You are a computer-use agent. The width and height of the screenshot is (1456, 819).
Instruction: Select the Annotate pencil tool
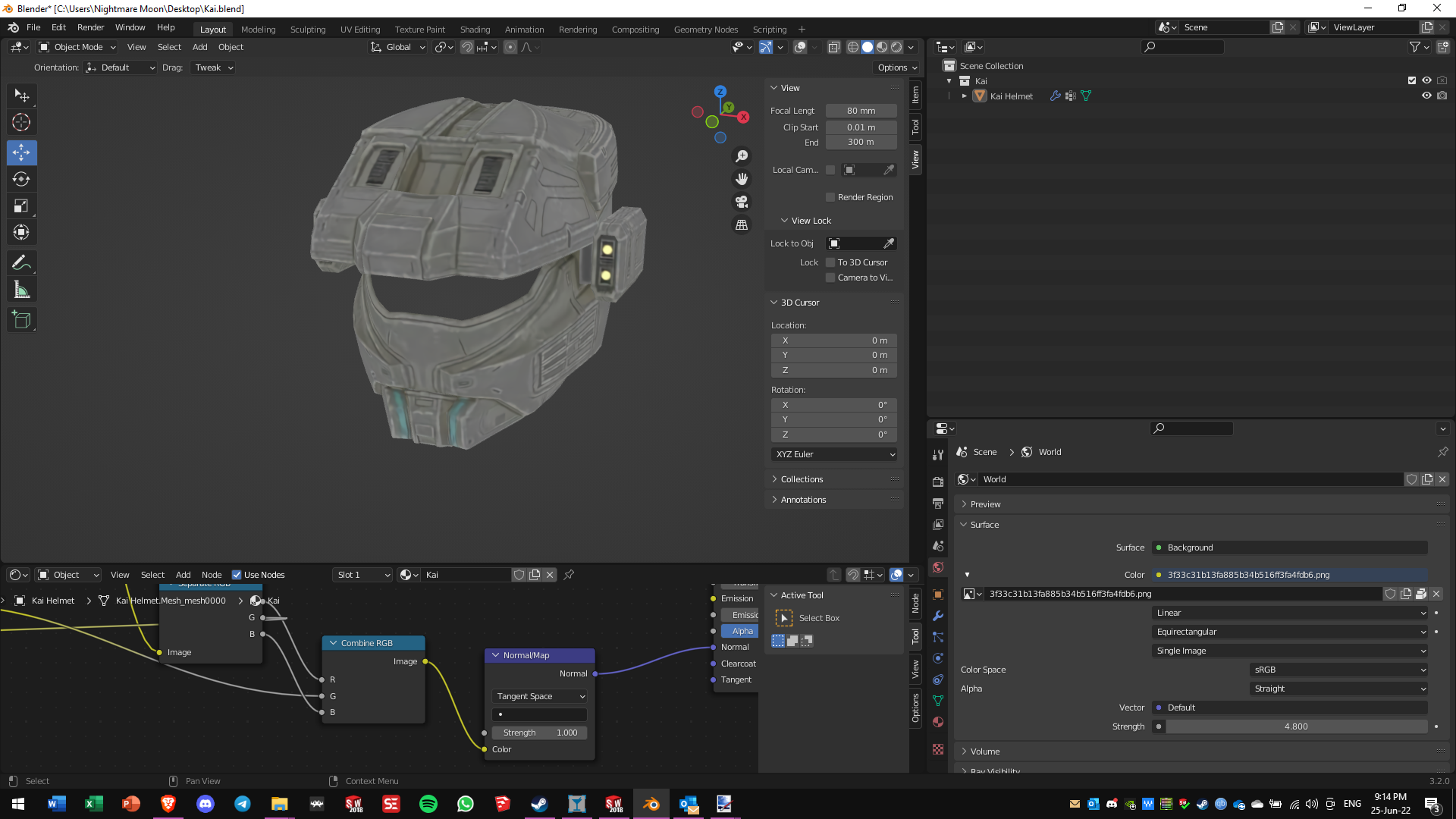(21, 263)
